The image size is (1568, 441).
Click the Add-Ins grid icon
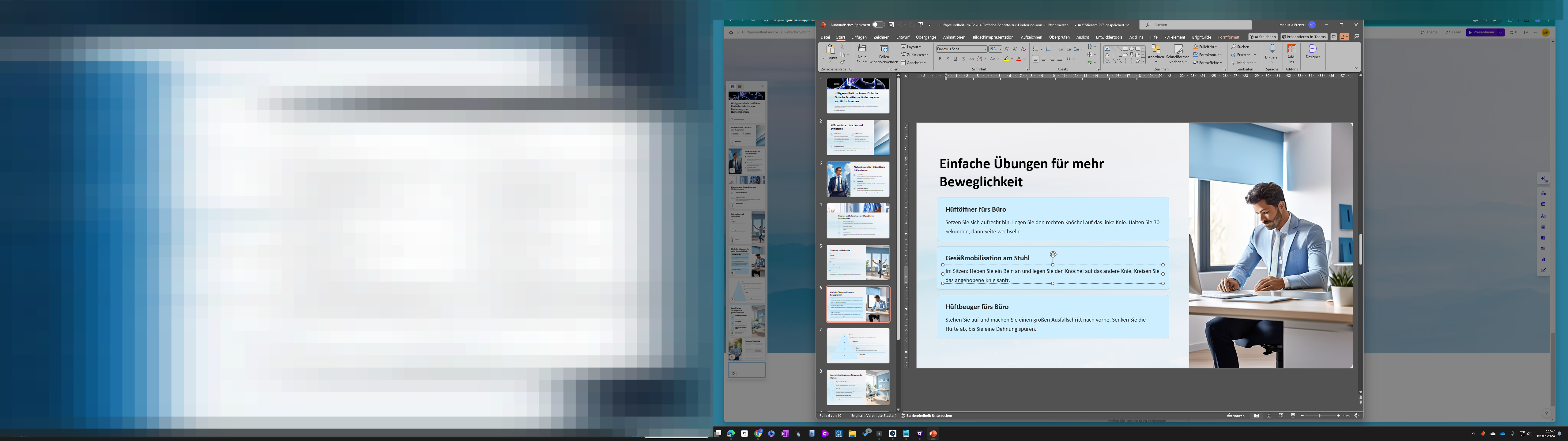pos(1292,49)
